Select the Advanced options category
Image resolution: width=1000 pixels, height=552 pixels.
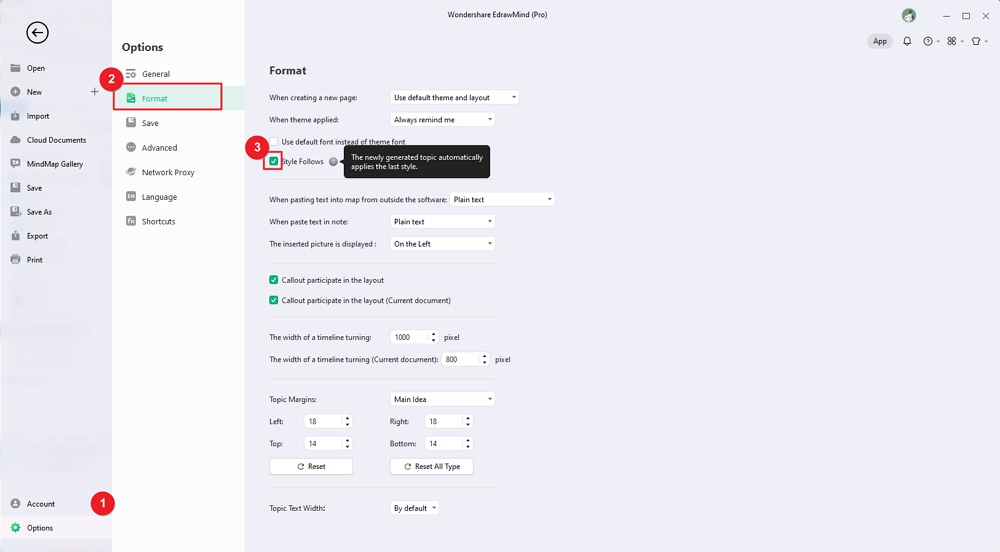(x=159, y=148)
